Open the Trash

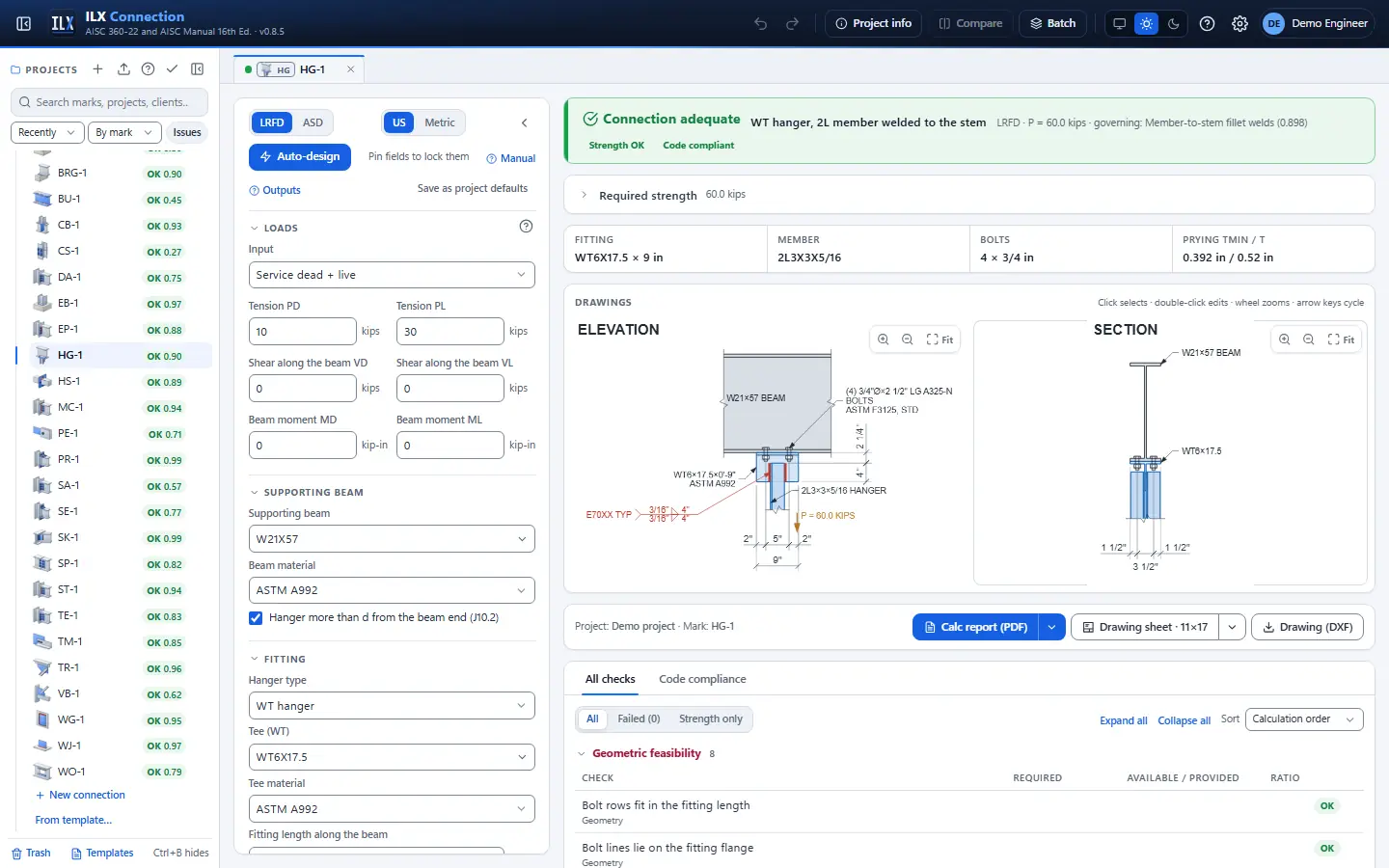coord(31,853)
